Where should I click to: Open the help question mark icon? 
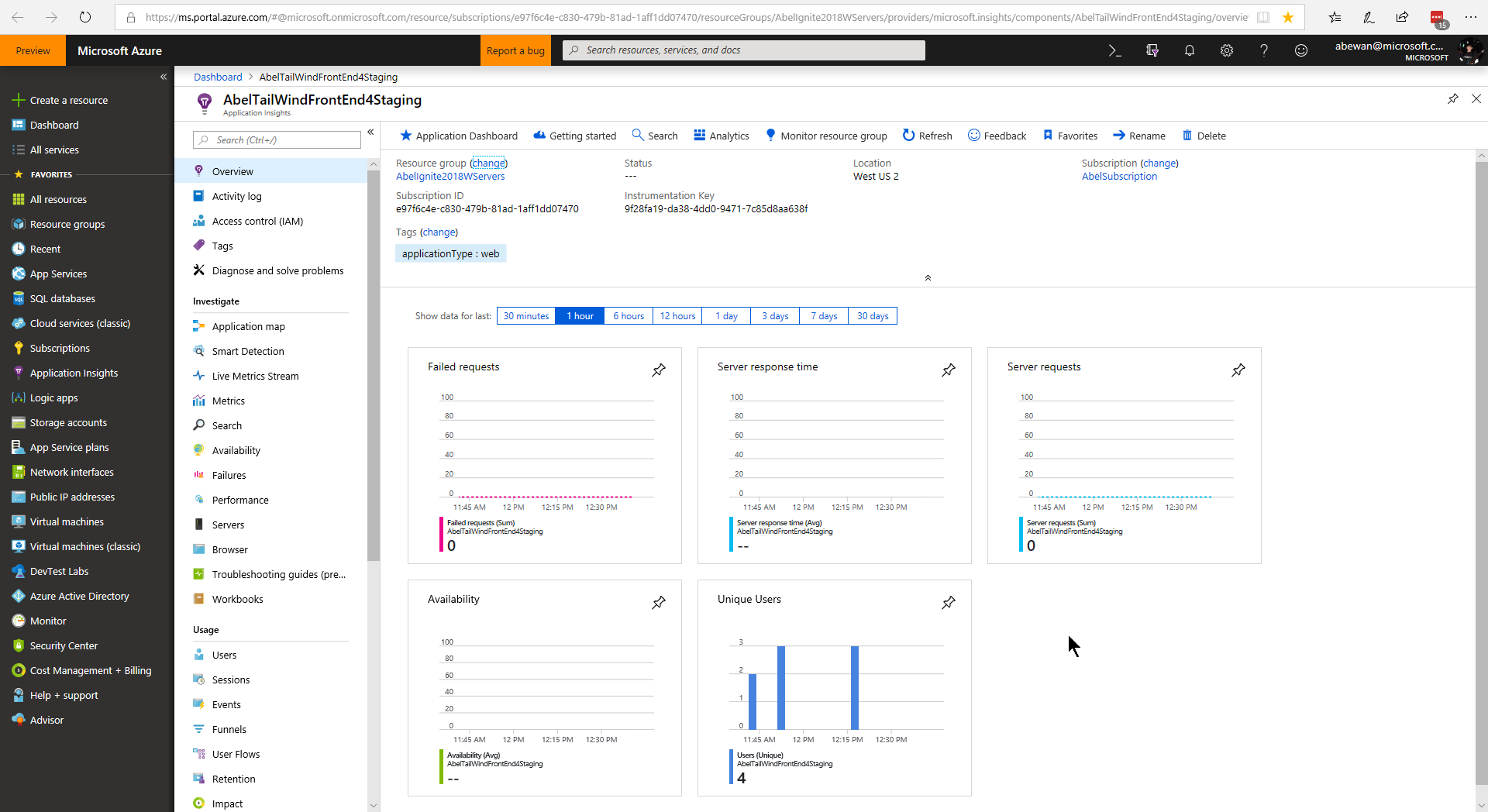point(1264,50)
